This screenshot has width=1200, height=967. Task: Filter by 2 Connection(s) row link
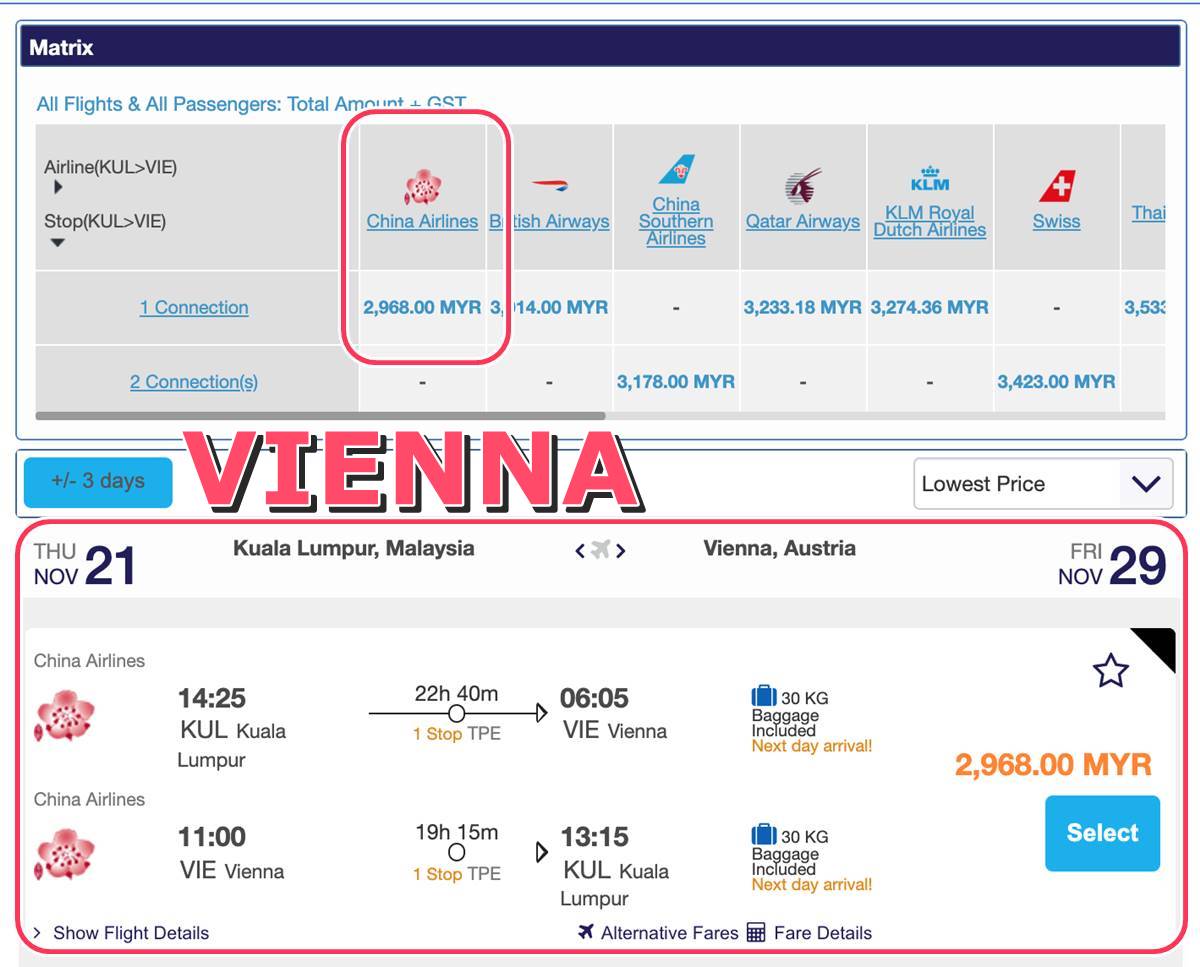coord(194,381)
